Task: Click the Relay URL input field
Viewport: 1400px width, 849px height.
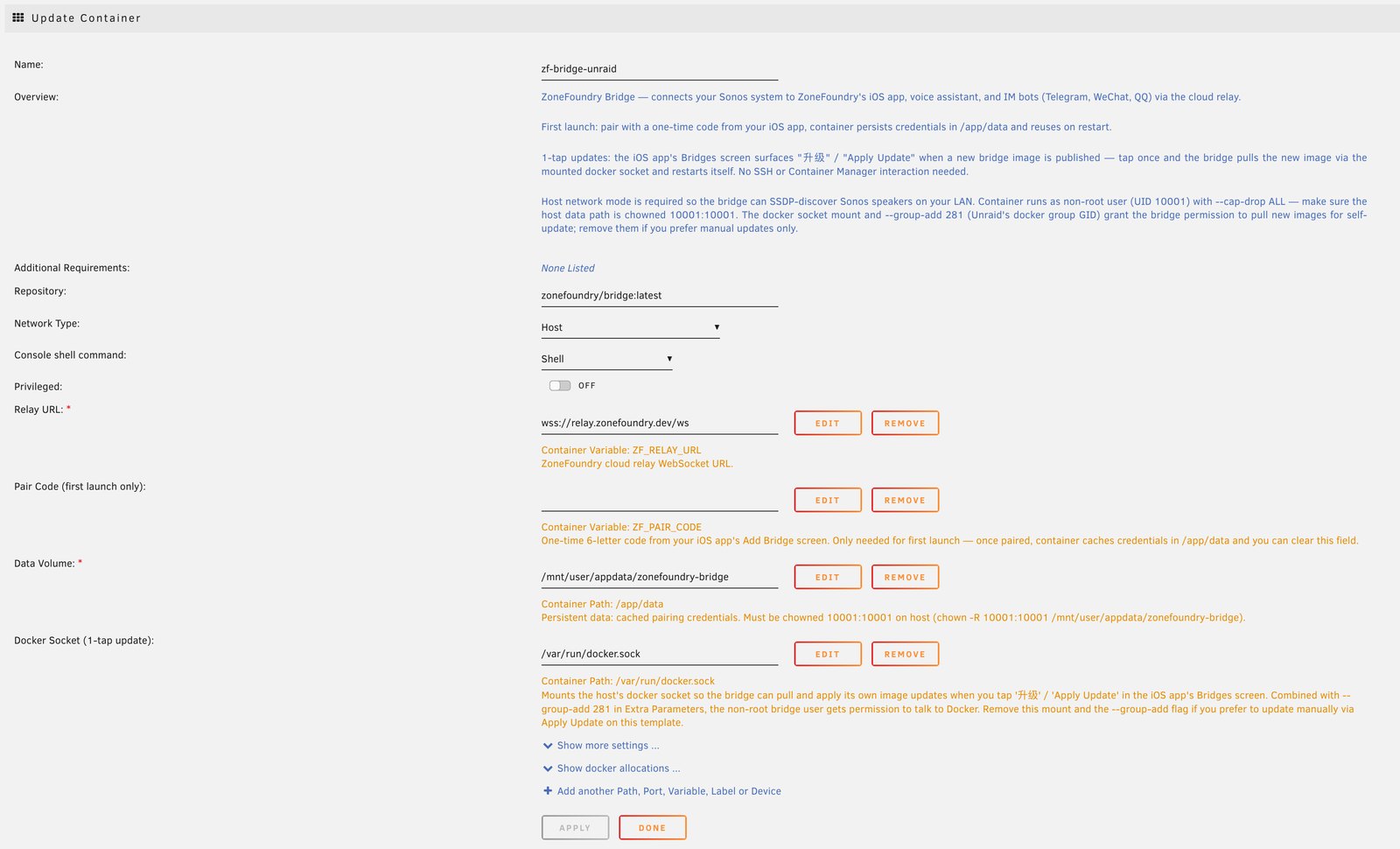Action: coord(659,423)
